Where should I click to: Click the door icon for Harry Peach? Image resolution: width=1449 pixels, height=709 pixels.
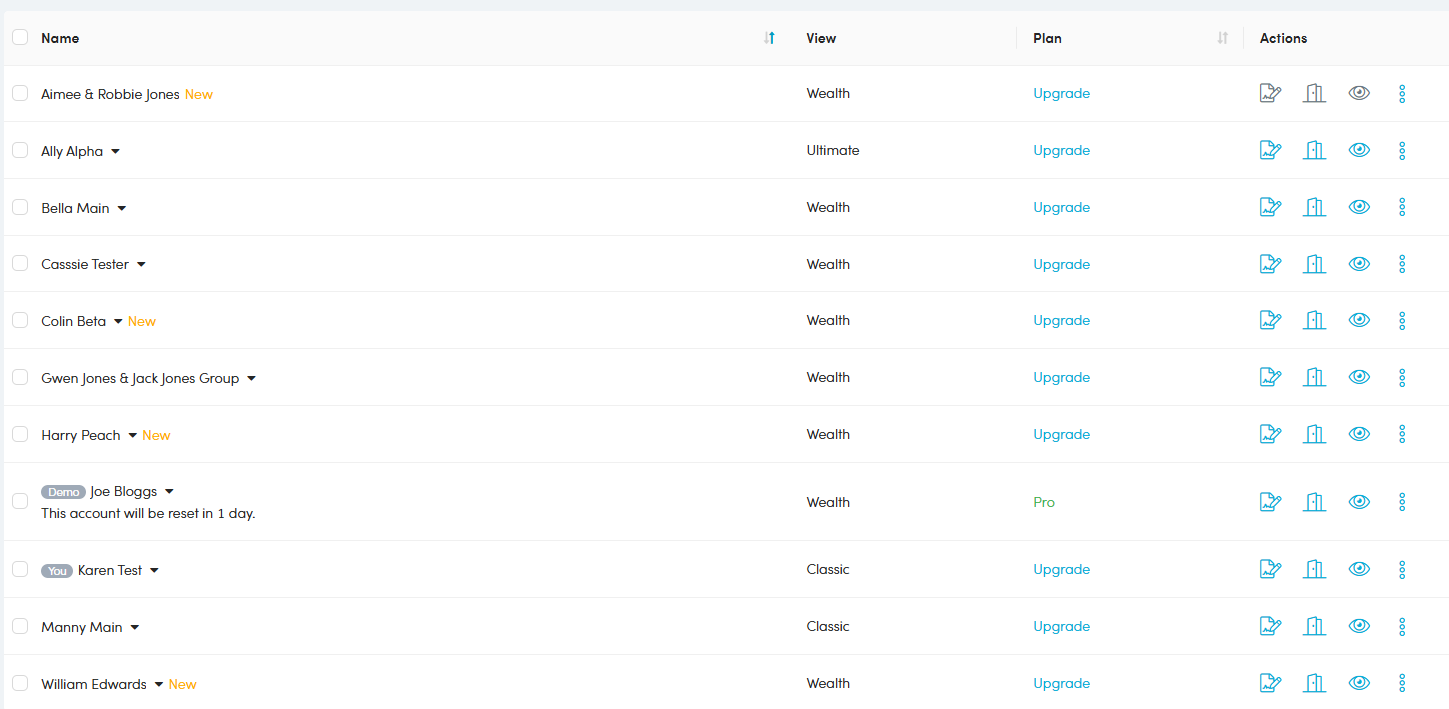pyautogui.click(x=1314, y=434)
